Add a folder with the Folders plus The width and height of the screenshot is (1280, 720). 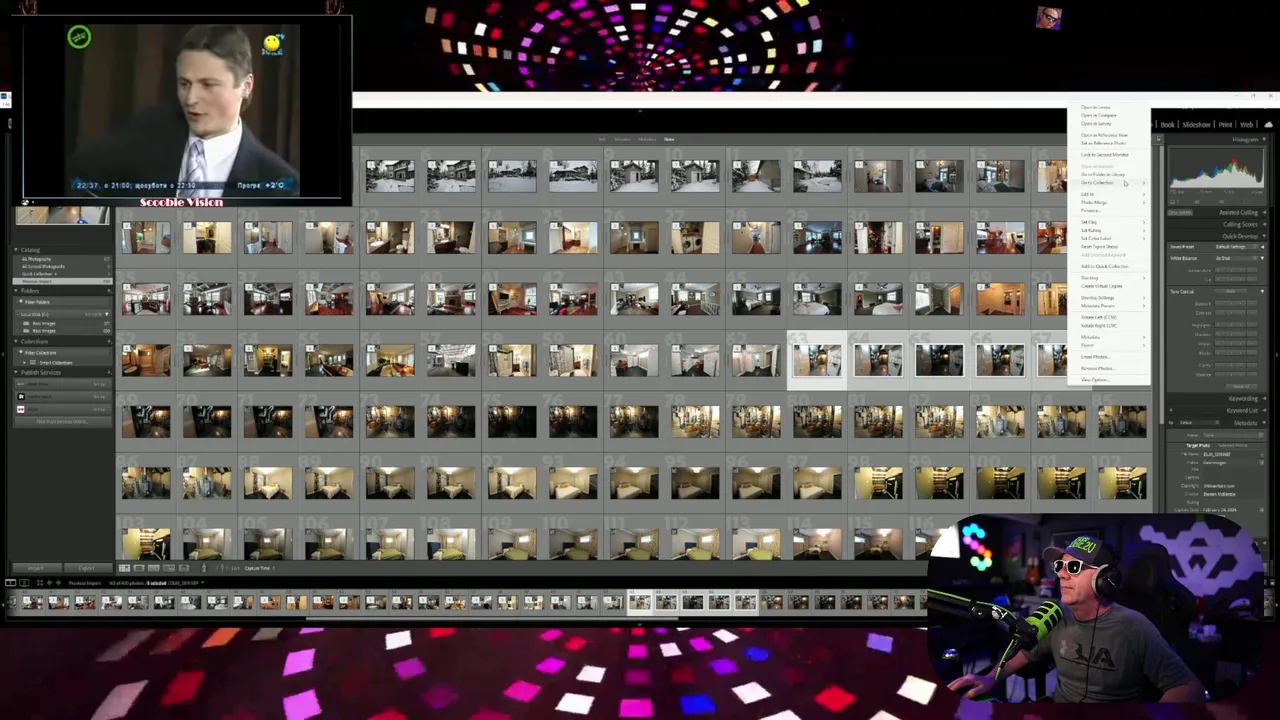[x=108, y=291]
